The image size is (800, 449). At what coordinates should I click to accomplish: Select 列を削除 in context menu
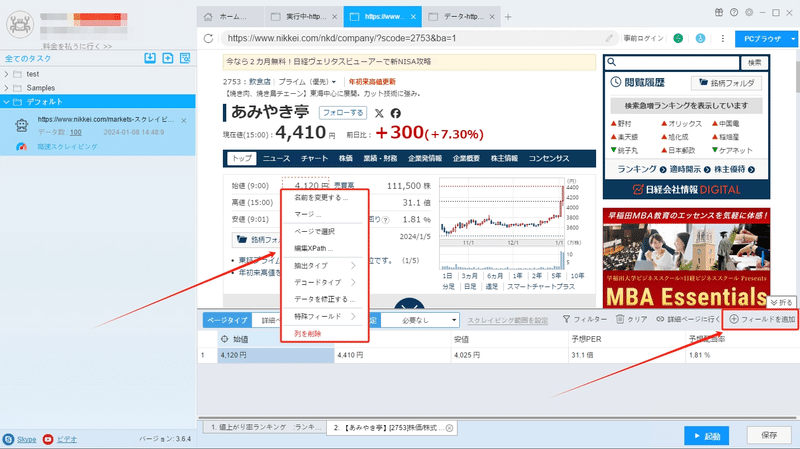click(x=307, y=333)
